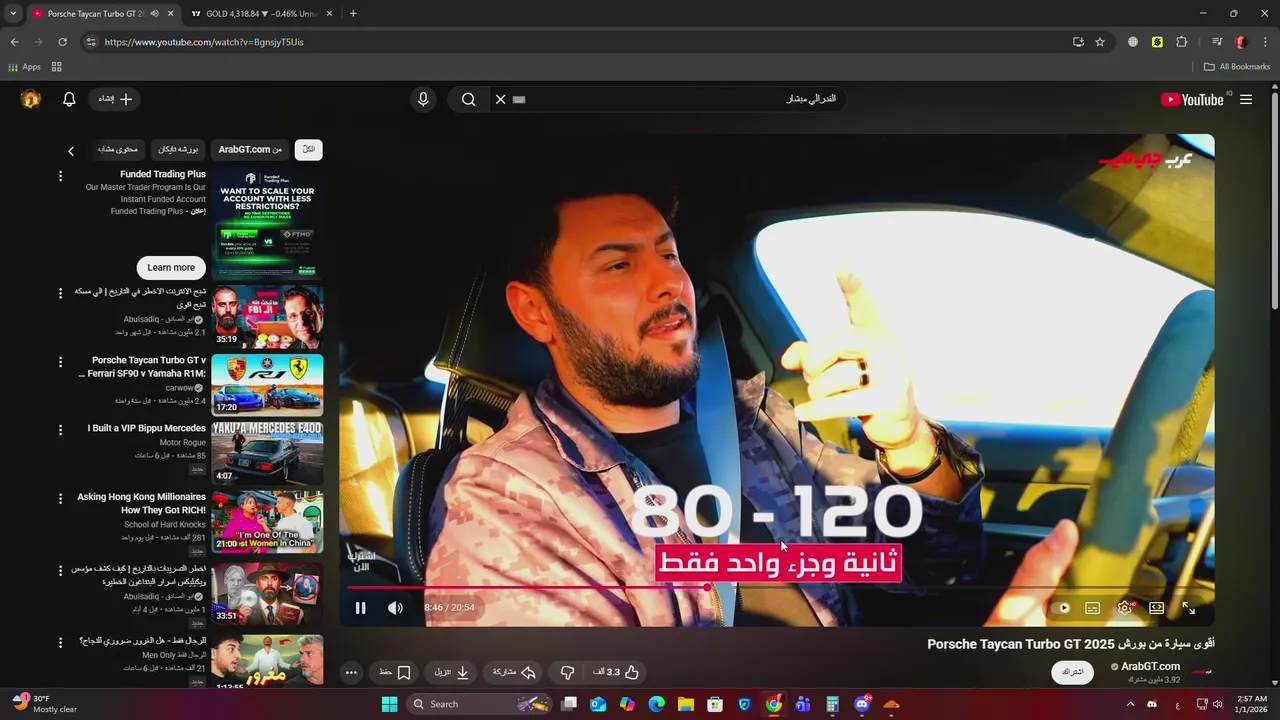Mute the video player volume
1280x720 pixels.
click(395, 607)
